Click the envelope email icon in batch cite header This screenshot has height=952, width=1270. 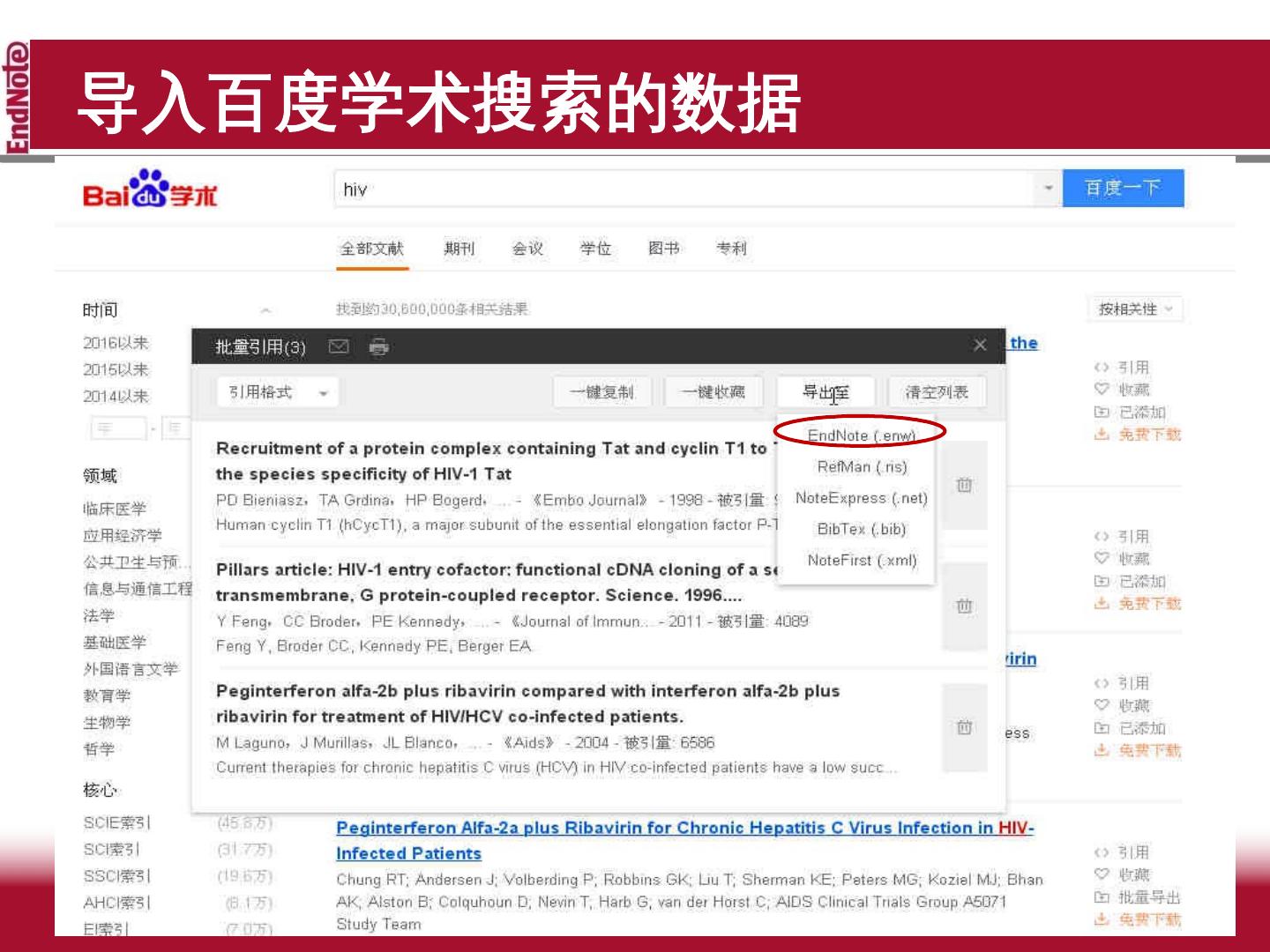(x=339, y=346)
